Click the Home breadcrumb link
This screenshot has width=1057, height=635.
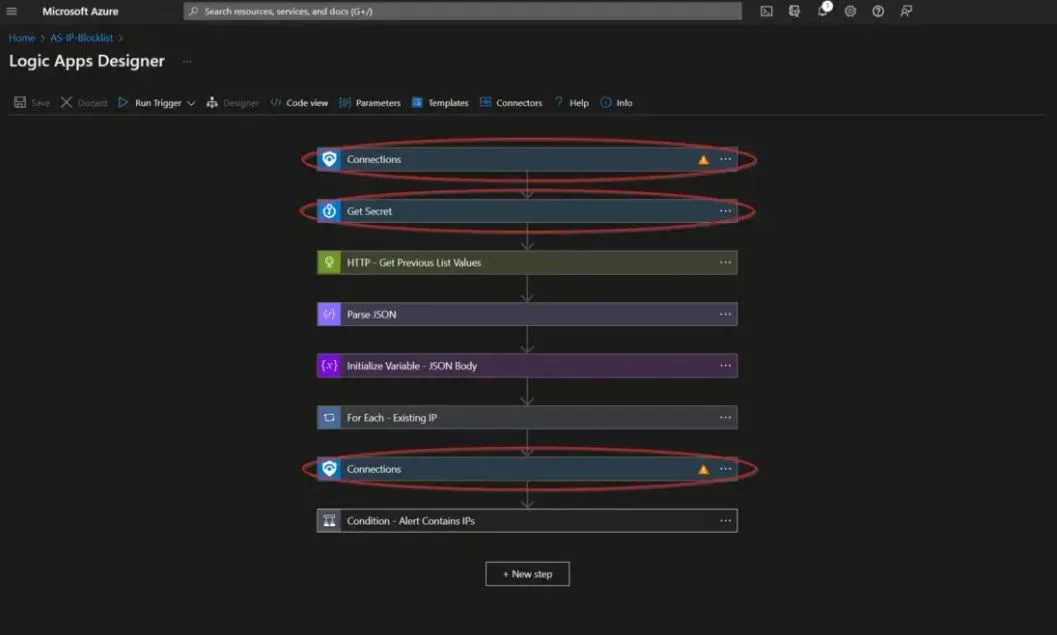click(21, 37)
